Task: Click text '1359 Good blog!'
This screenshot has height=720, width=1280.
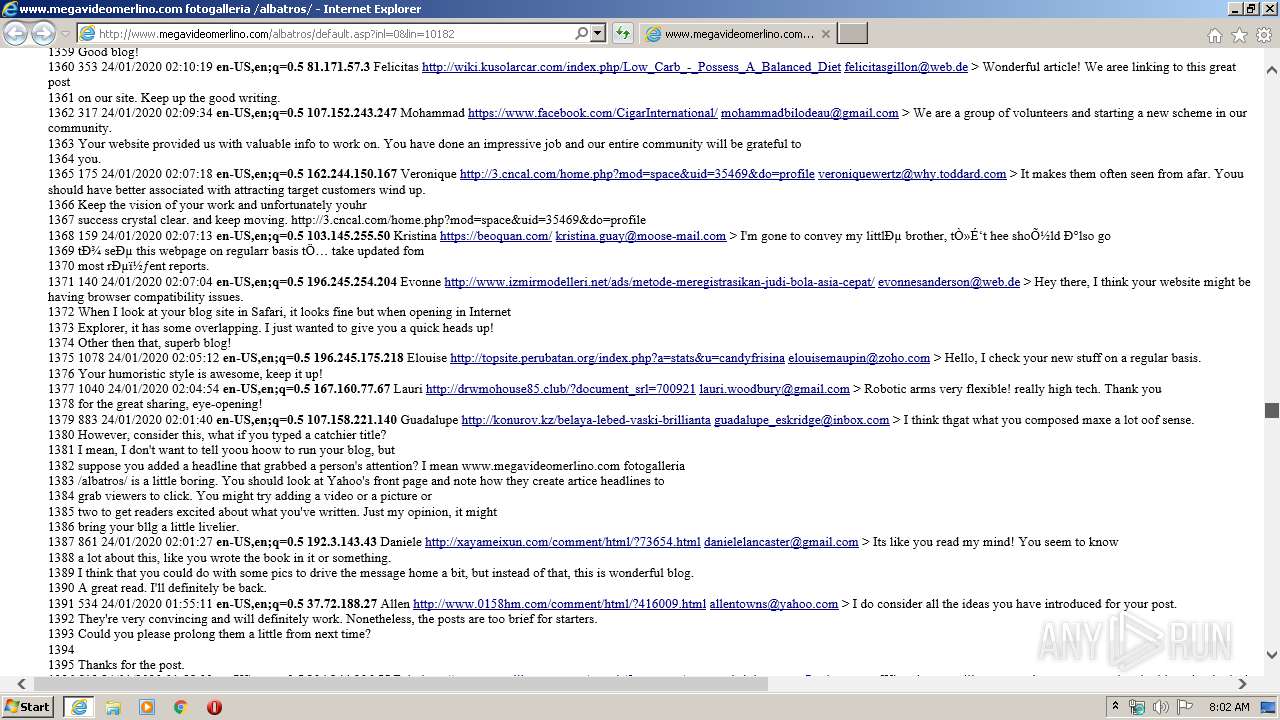Action: 93,52
